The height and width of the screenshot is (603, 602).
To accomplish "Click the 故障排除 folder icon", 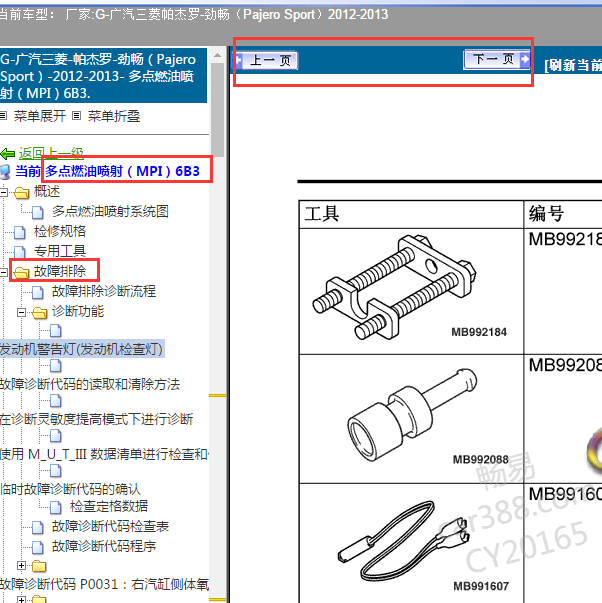I will pyautogui.click(x=22, y=272).
